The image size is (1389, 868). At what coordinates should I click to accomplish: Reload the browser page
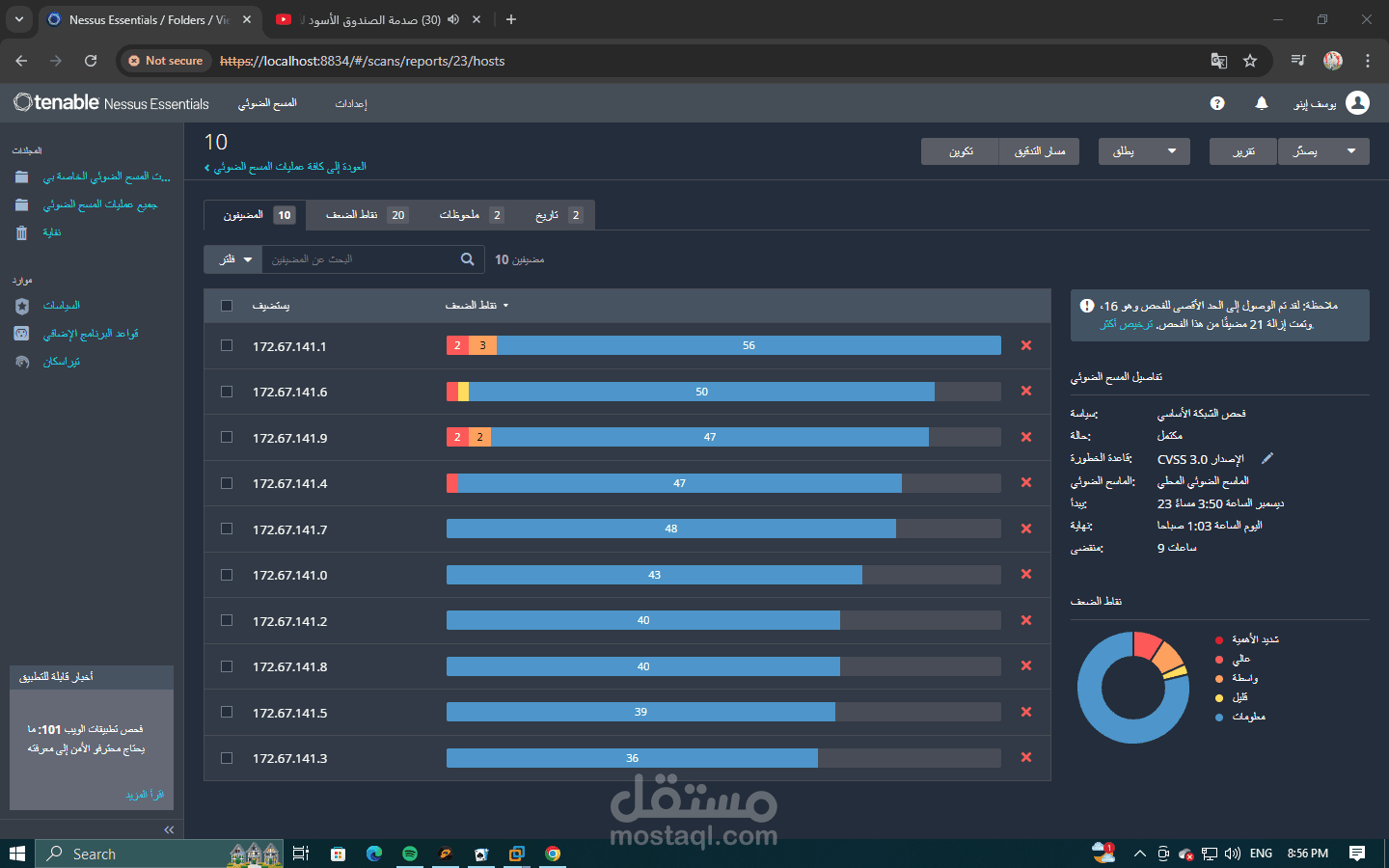pyautogui.click(x=91, y=61)
